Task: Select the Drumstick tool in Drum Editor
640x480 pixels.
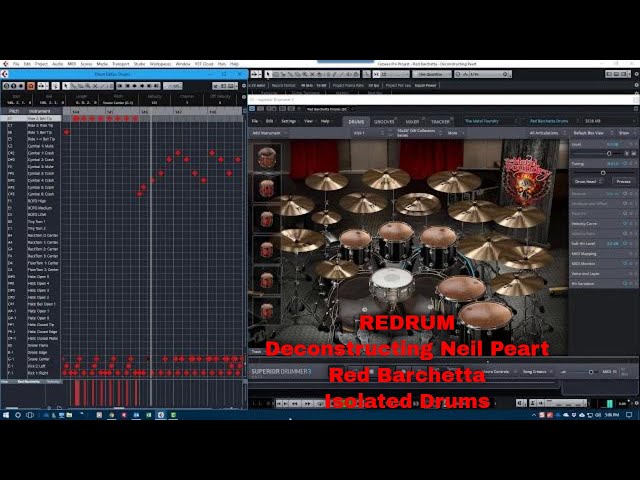Action: coord(73,86)
